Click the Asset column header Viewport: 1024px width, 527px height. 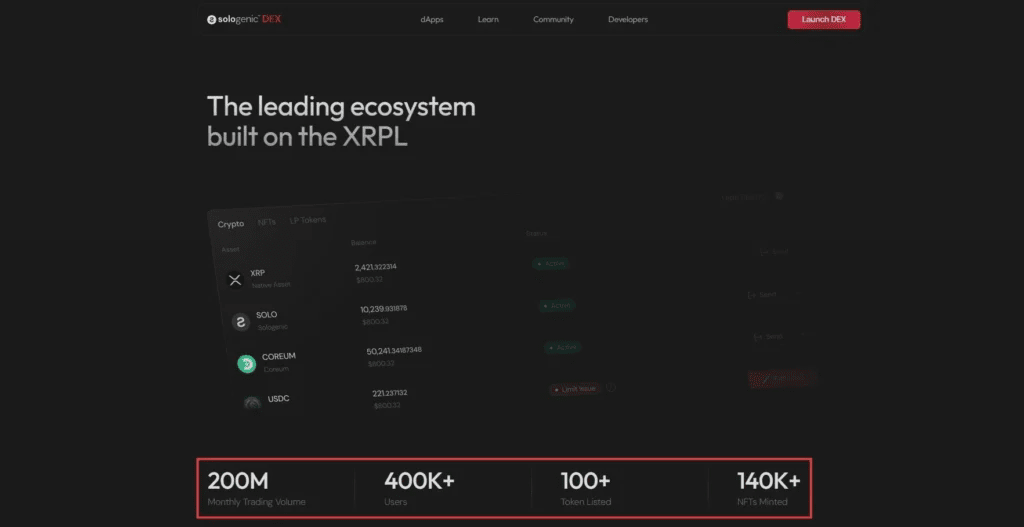click(230, 249)
